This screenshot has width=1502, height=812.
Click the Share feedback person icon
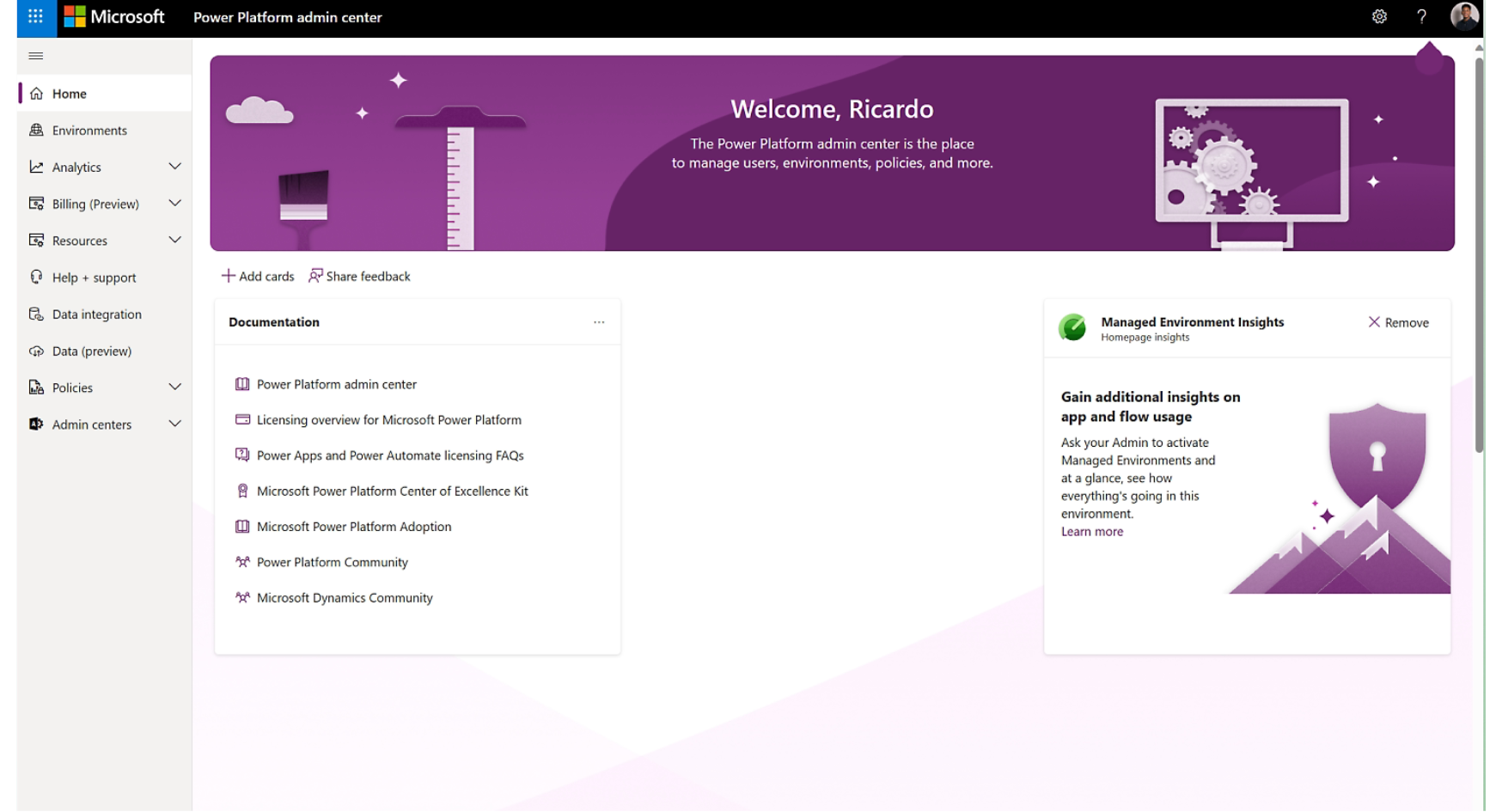[x=315, y=276]
